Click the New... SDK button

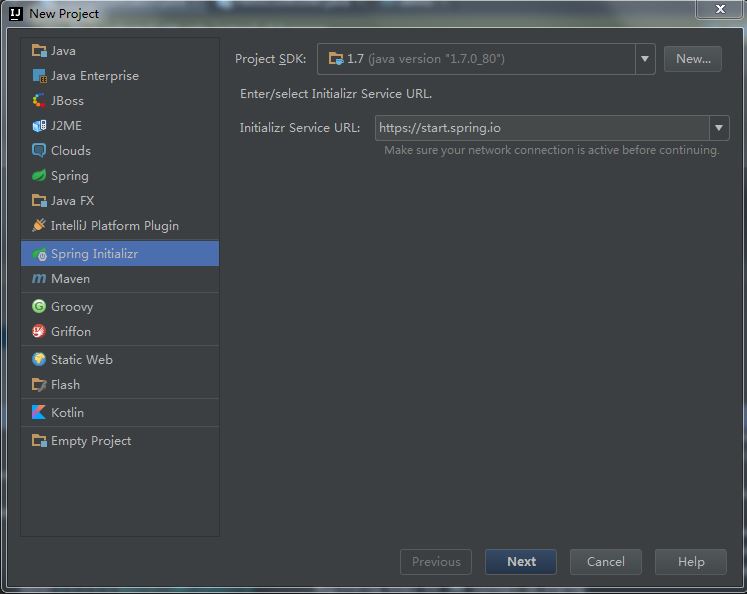[693, 59]
